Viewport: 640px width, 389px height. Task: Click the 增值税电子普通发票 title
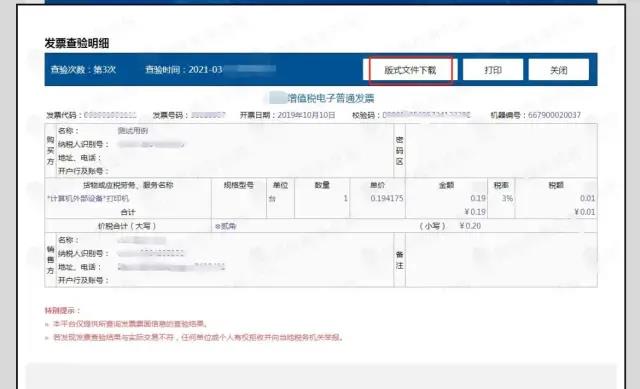pos(331,98)
